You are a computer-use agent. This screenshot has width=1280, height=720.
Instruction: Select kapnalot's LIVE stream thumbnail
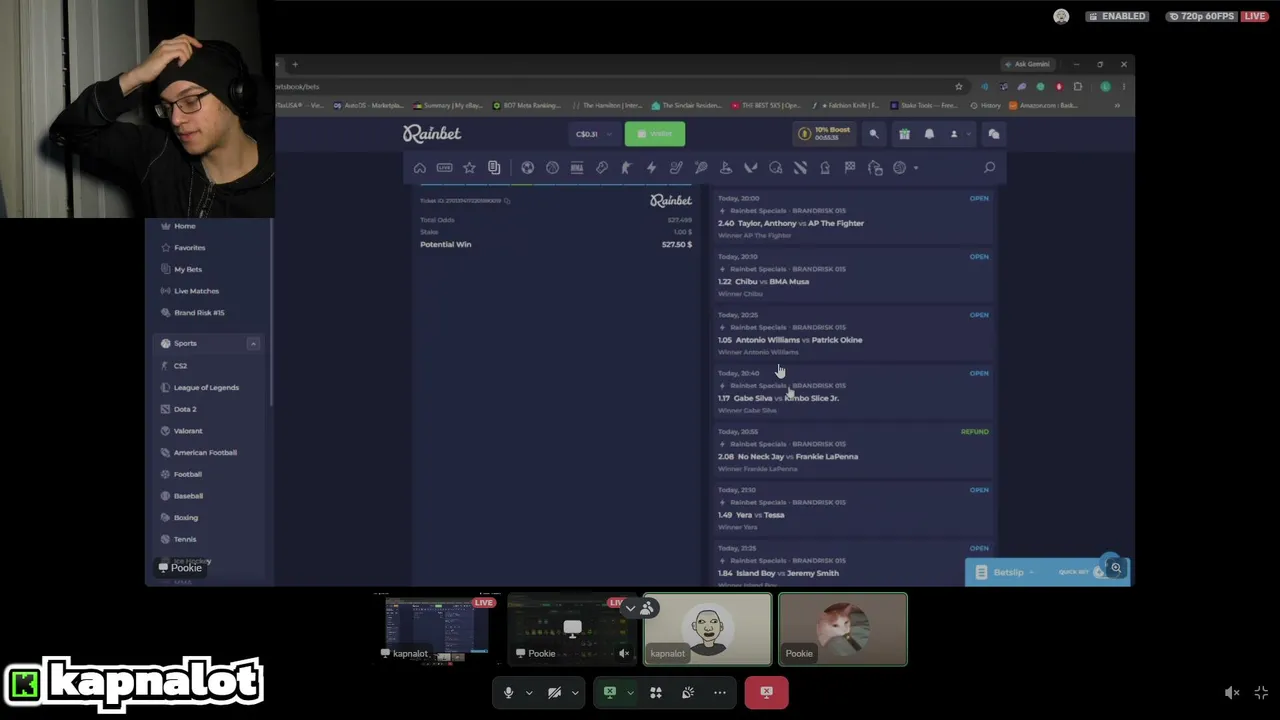438,629
